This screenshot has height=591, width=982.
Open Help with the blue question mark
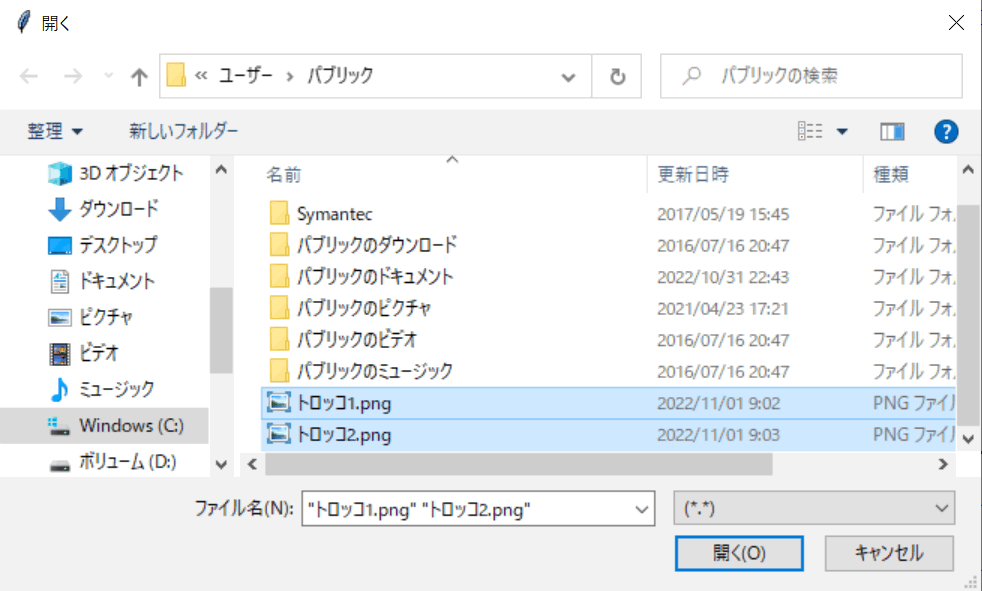[946, 131]
